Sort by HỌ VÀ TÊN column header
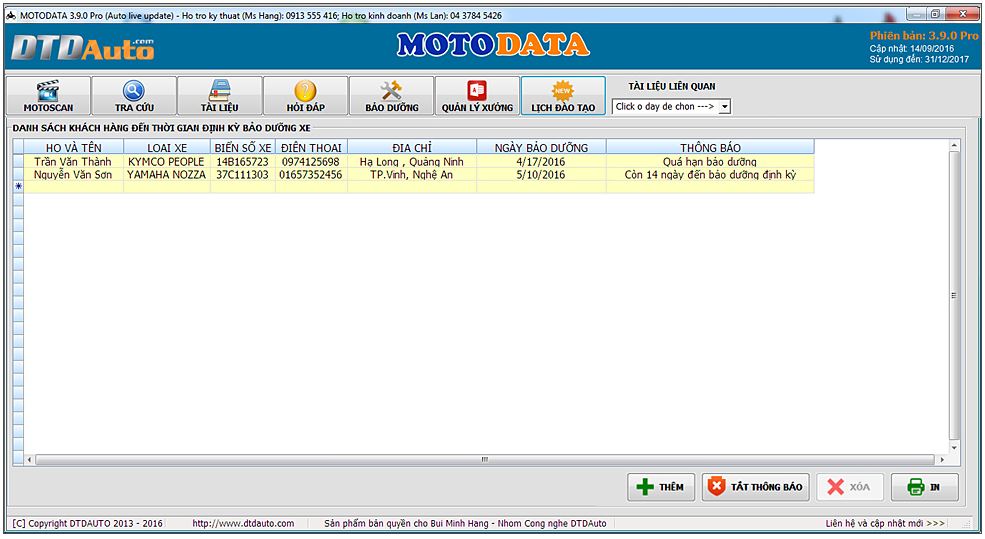The height and width of the screenshot is (539, 985). click(73, 148)
